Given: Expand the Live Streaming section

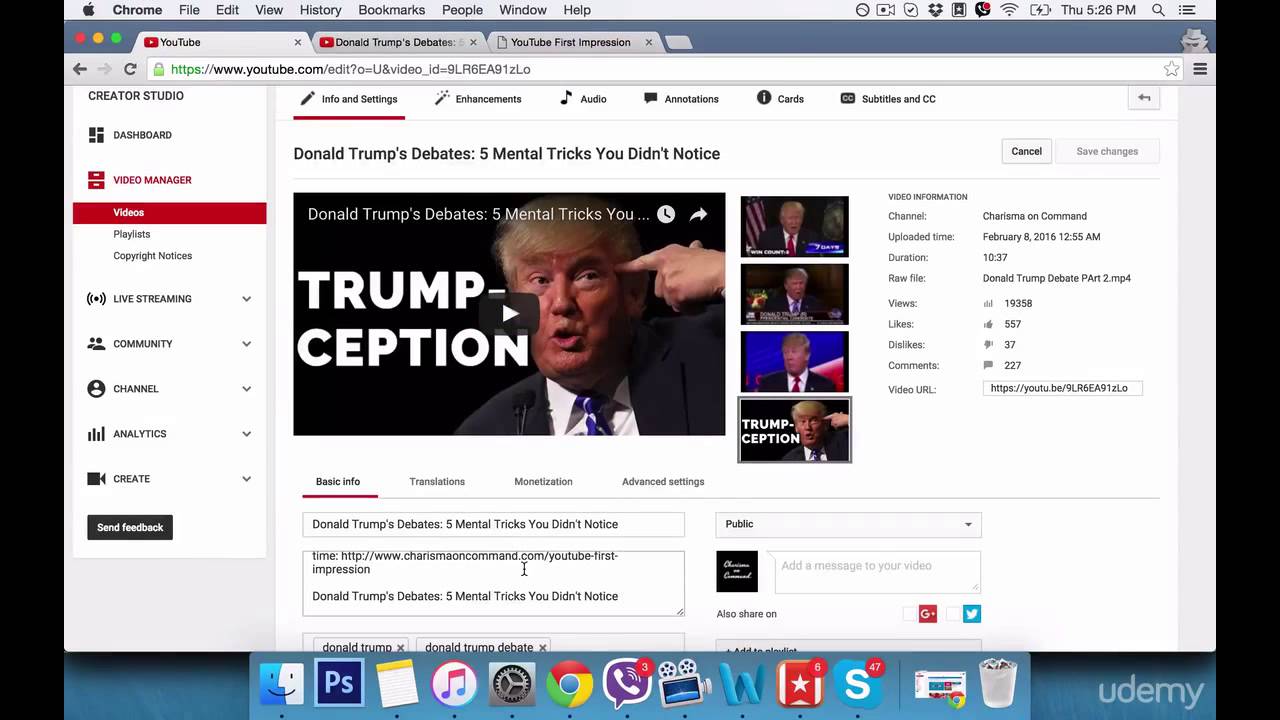Looking at the screenshot, I should [x=246, y=299].
